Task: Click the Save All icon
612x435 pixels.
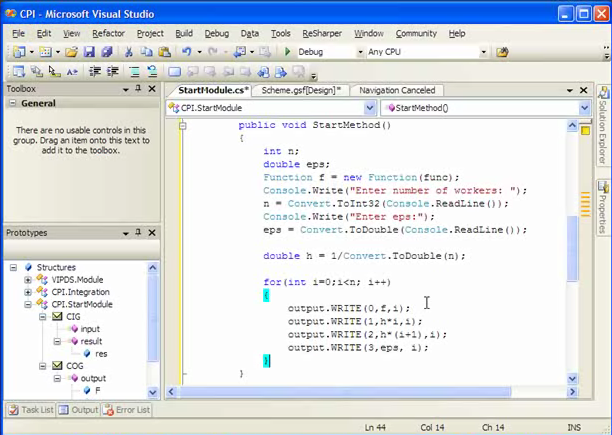Action: [106, 52]
